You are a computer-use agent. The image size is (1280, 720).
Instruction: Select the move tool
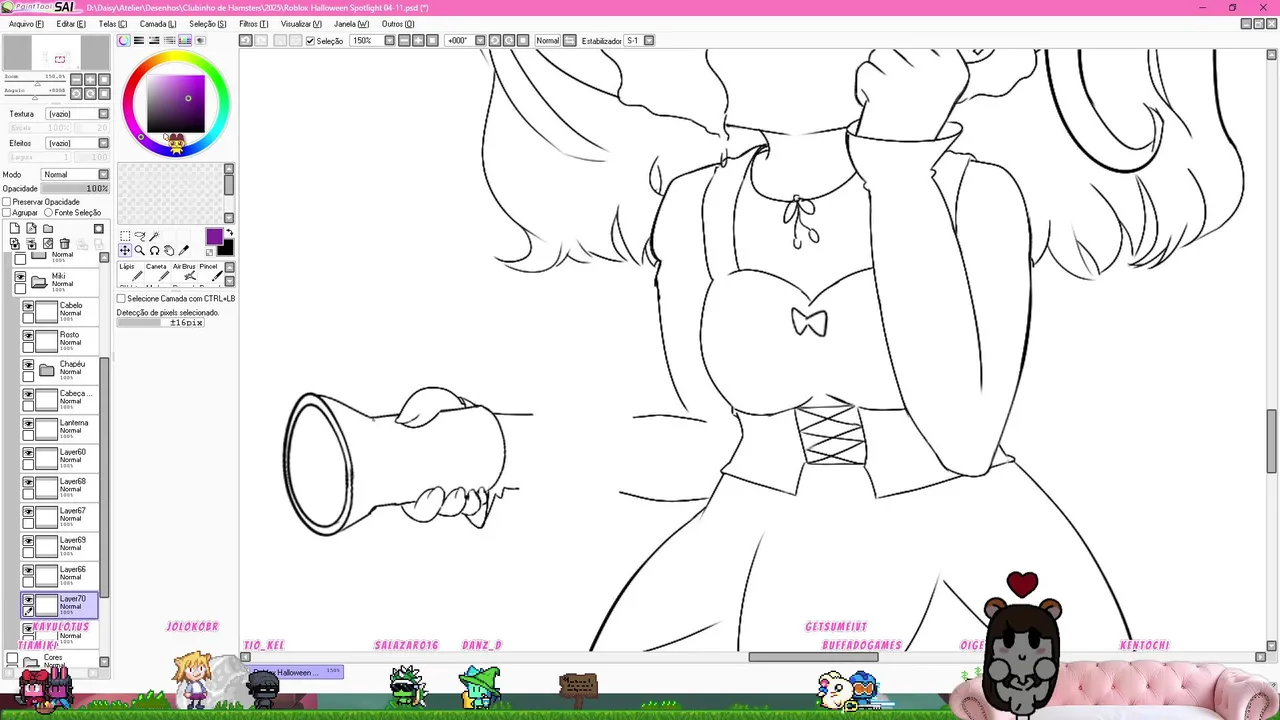[x=125, y=251]
